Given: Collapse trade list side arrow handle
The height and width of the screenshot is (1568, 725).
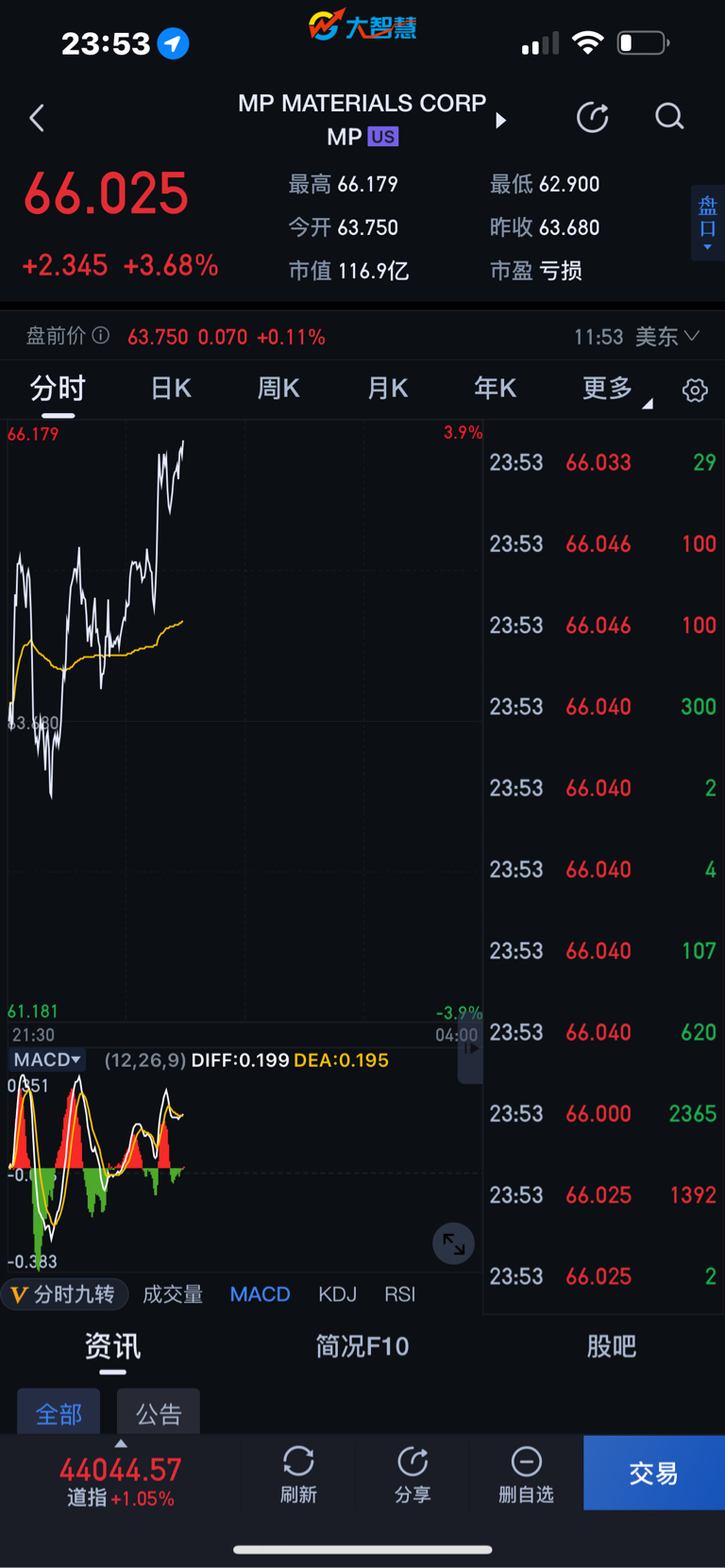Looking at the screenshot, I should coord(470,1048).
